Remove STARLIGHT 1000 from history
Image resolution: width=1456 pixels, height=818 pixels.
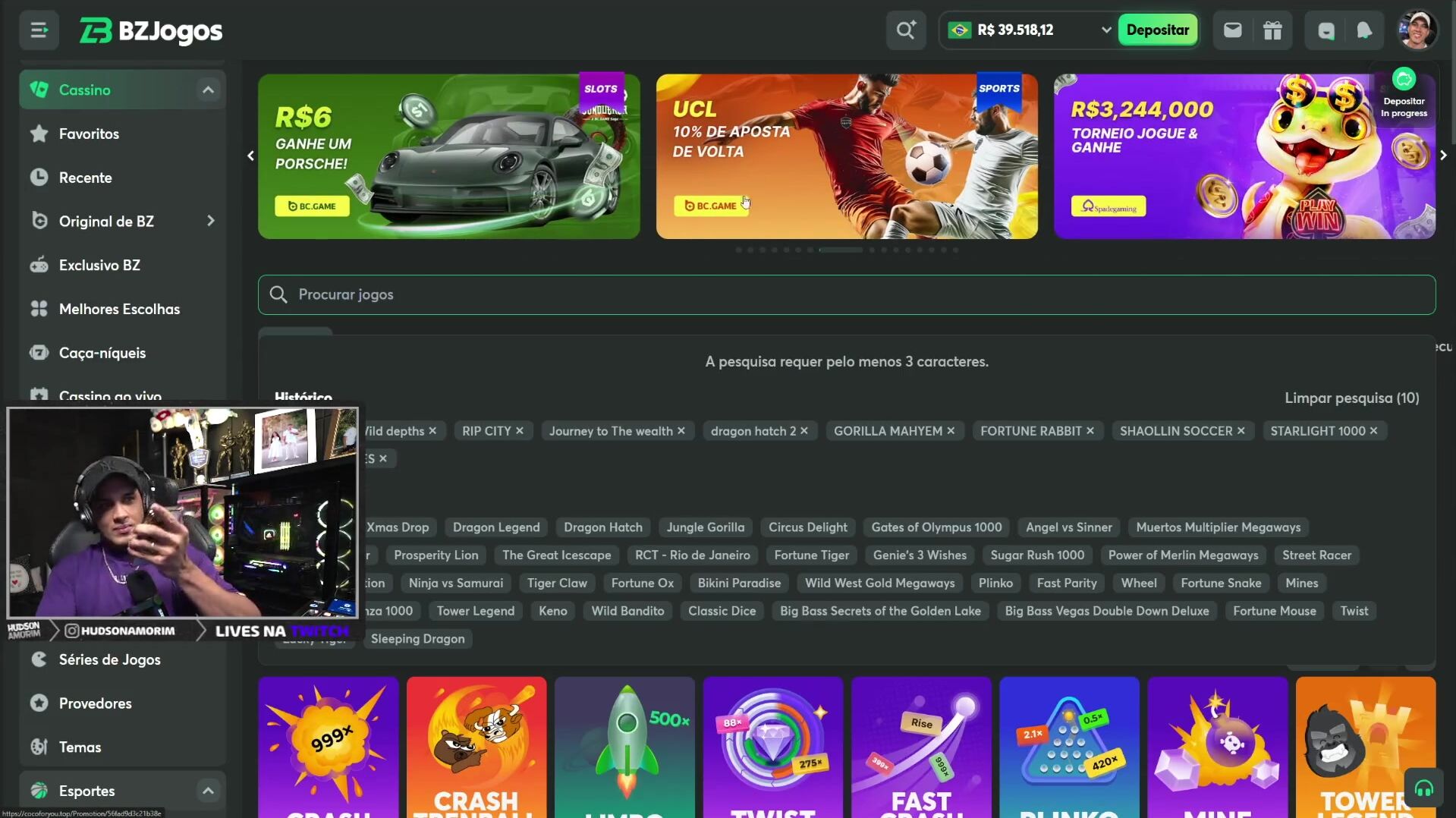[x=1373, y=431]
